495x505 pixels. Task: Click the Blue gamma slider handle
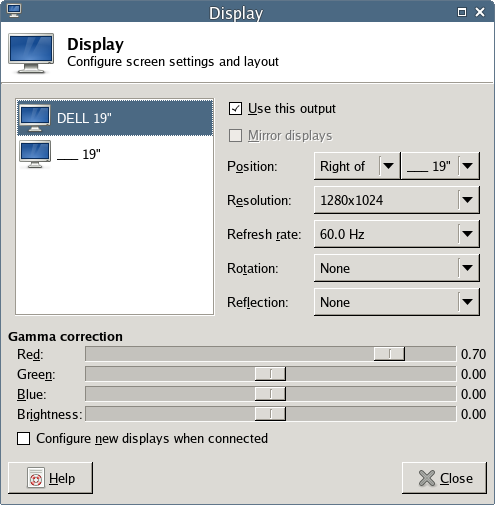pos(270,394)
